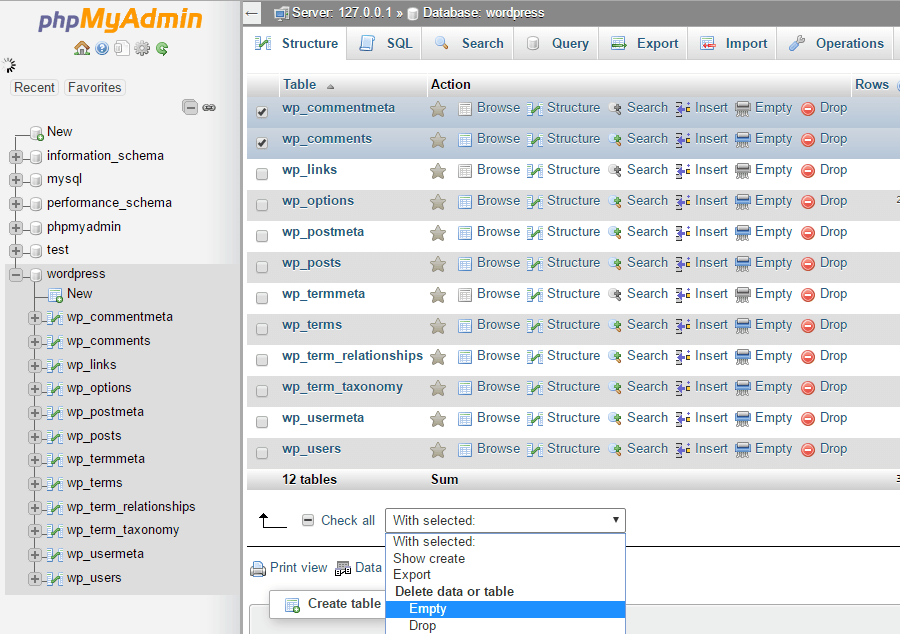Click the left arrow icon in the top bar
The width and height of the screenshot is (900, 634).
(x=251, y=13)
